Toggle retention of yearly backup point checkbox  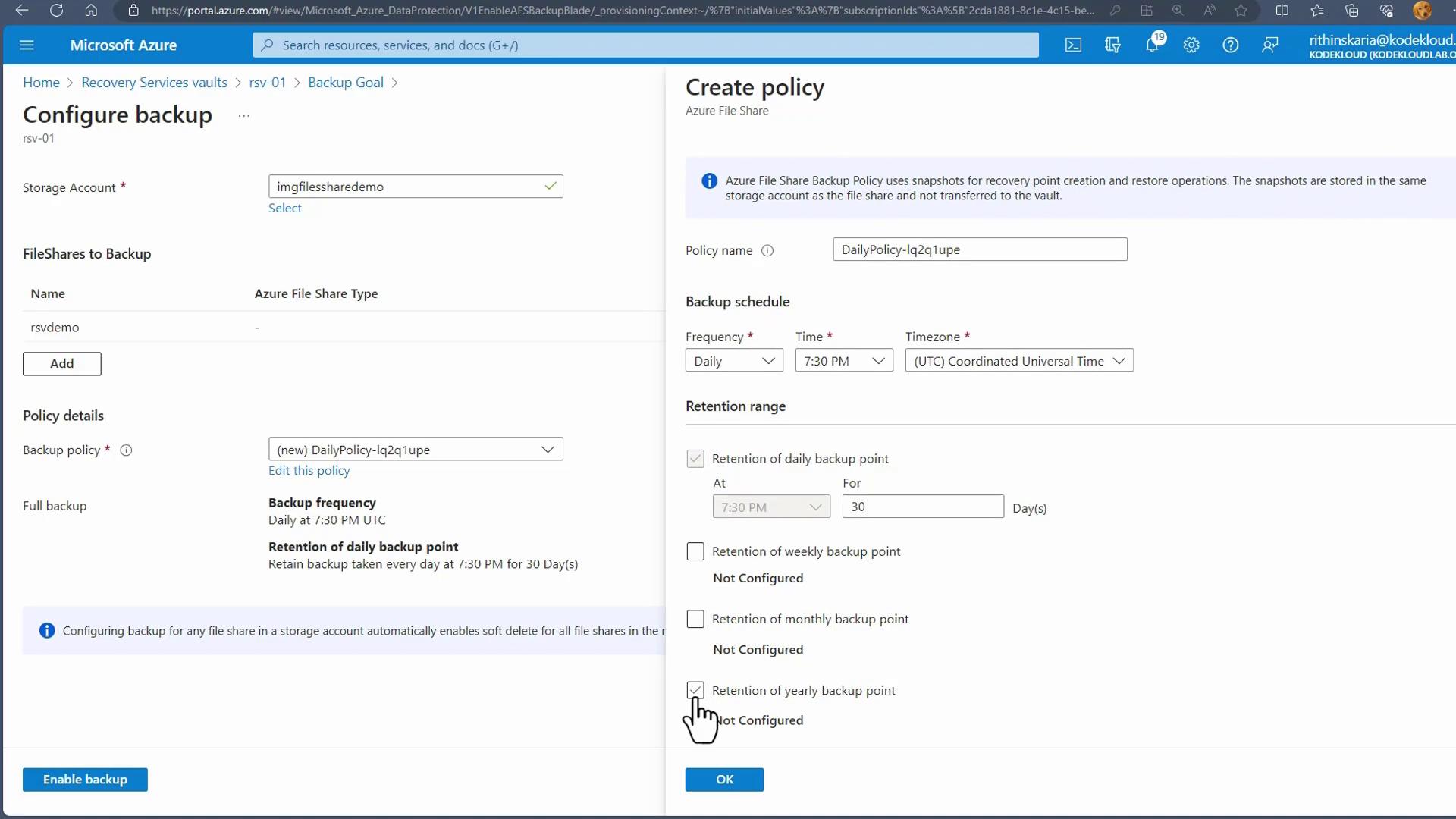click(x=695, y=690)
